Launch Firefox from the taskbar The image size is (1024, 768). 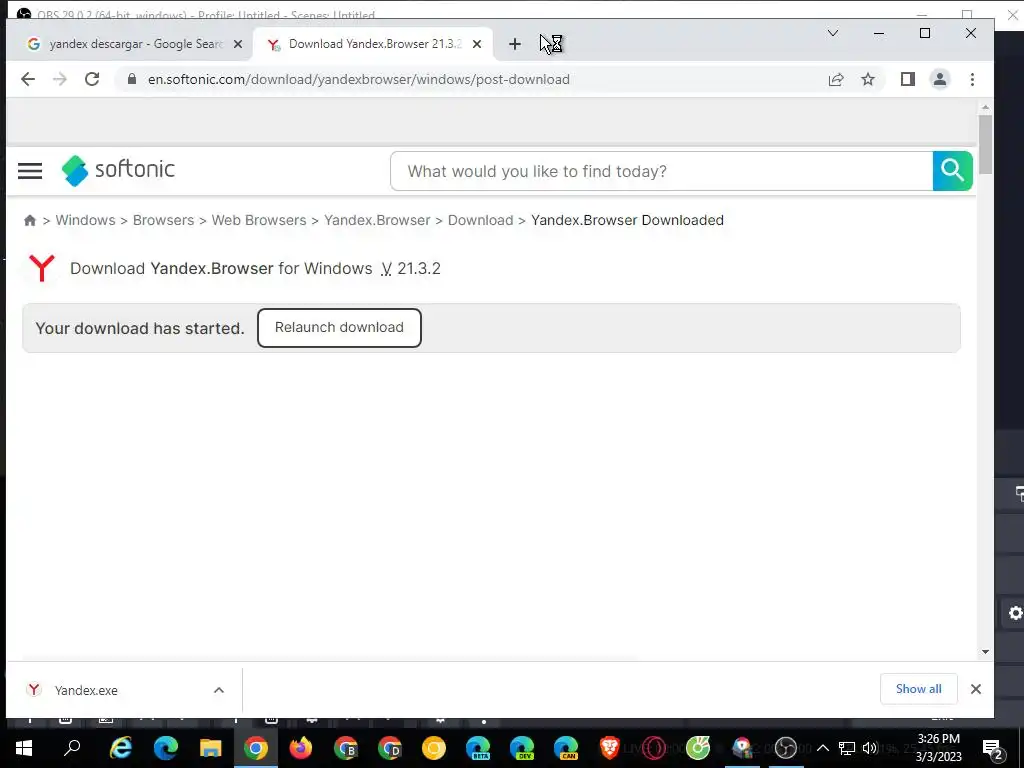[300, 748]
